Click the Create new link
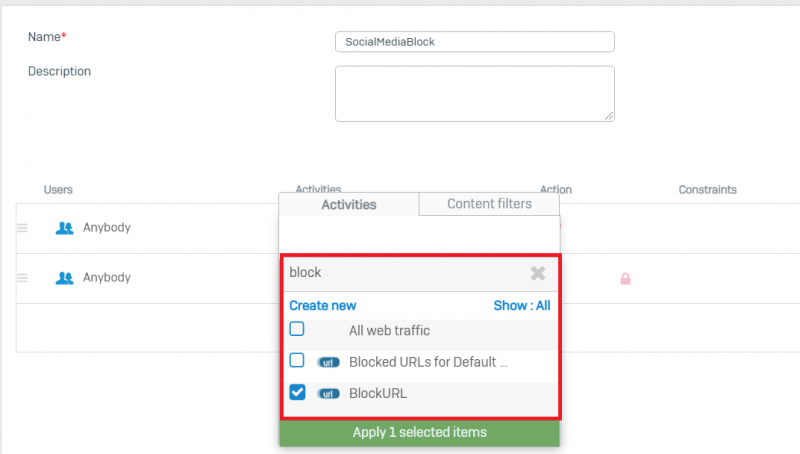 point(322,306)
